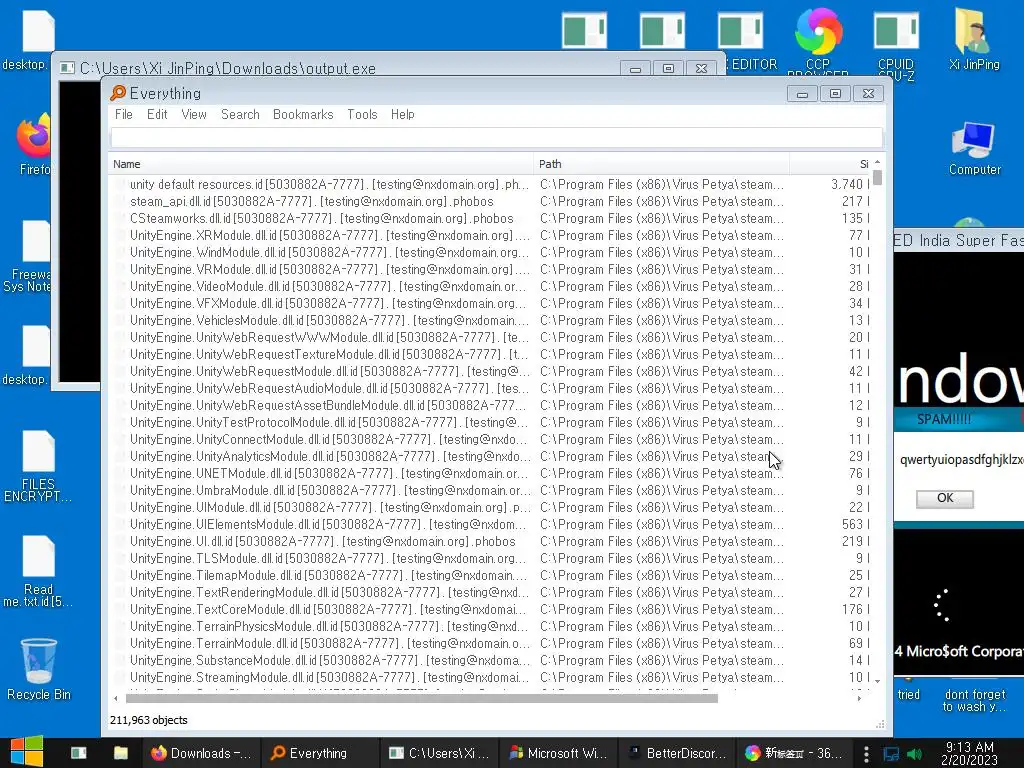Open the FILES ENCRYPT... desktop file
The height and width of the screenshot is (768, 1024).
point(38,466)
